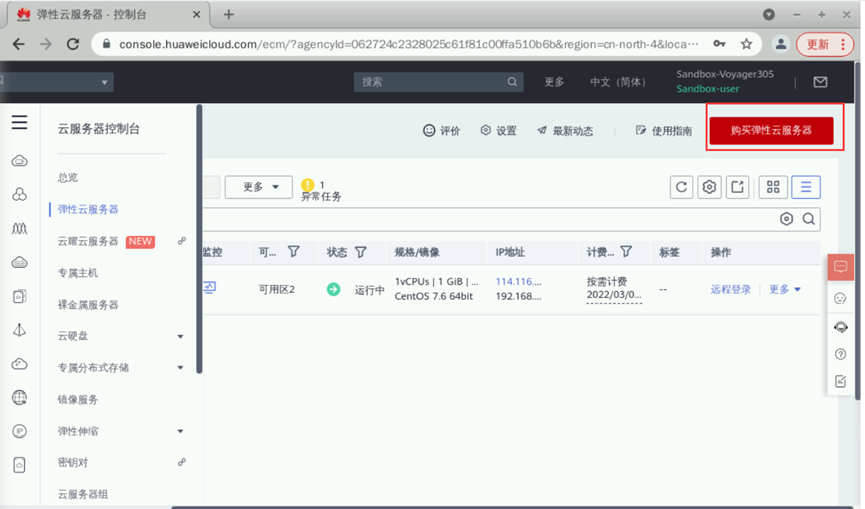Expand 云硬盘 submenu

click(x=180, y=336)
